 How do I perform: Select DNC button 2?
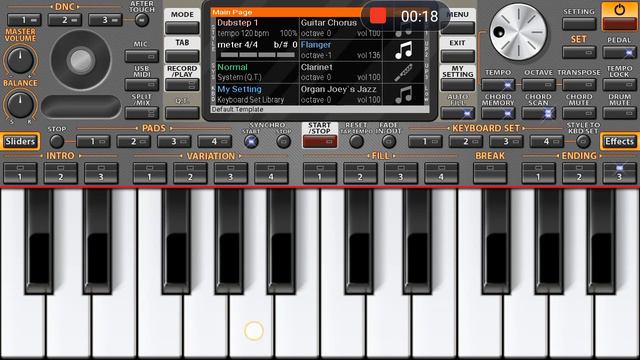click(64, 20)
